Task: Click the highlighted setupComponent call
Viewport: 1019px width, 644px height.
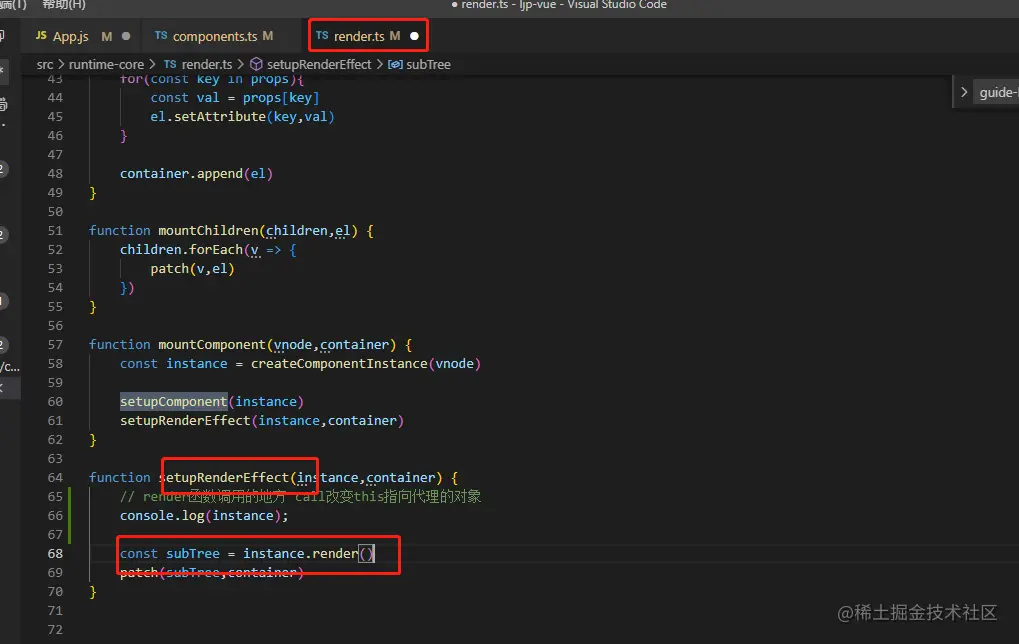Action: point(174,402)
